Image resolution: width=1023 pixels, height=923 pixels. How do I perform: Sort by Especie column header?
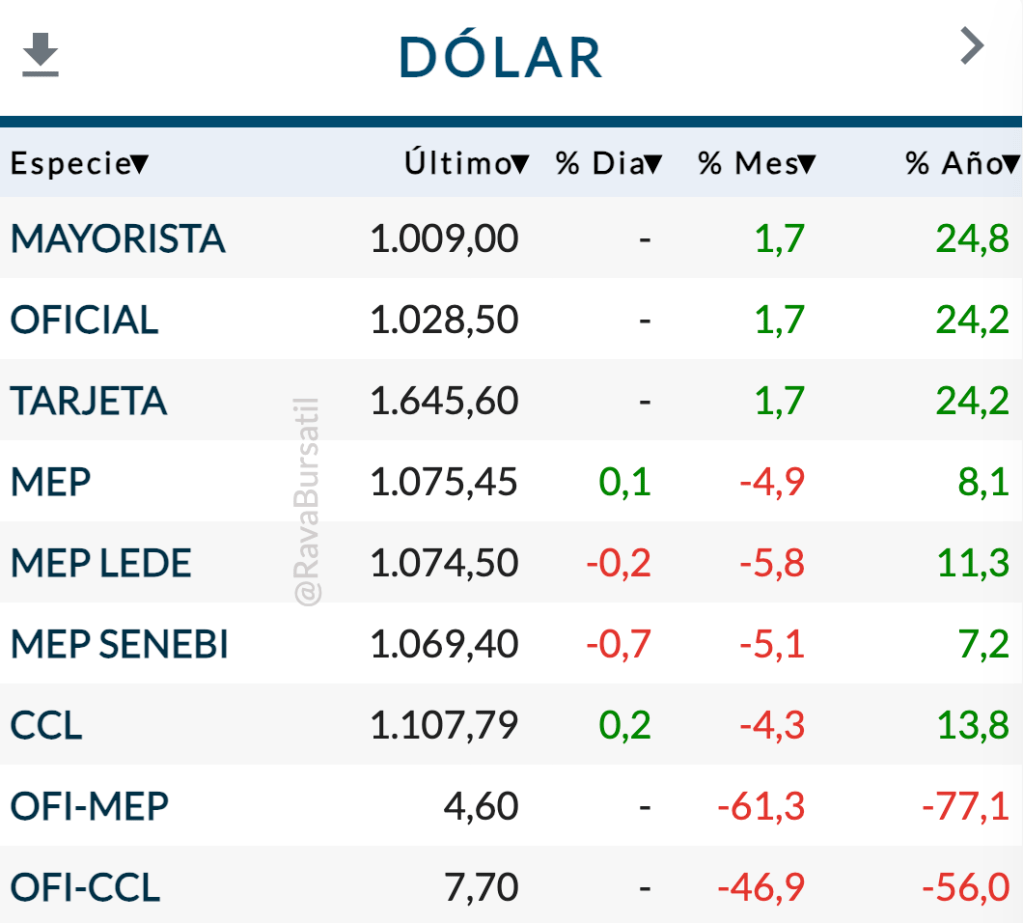point(80,164)
